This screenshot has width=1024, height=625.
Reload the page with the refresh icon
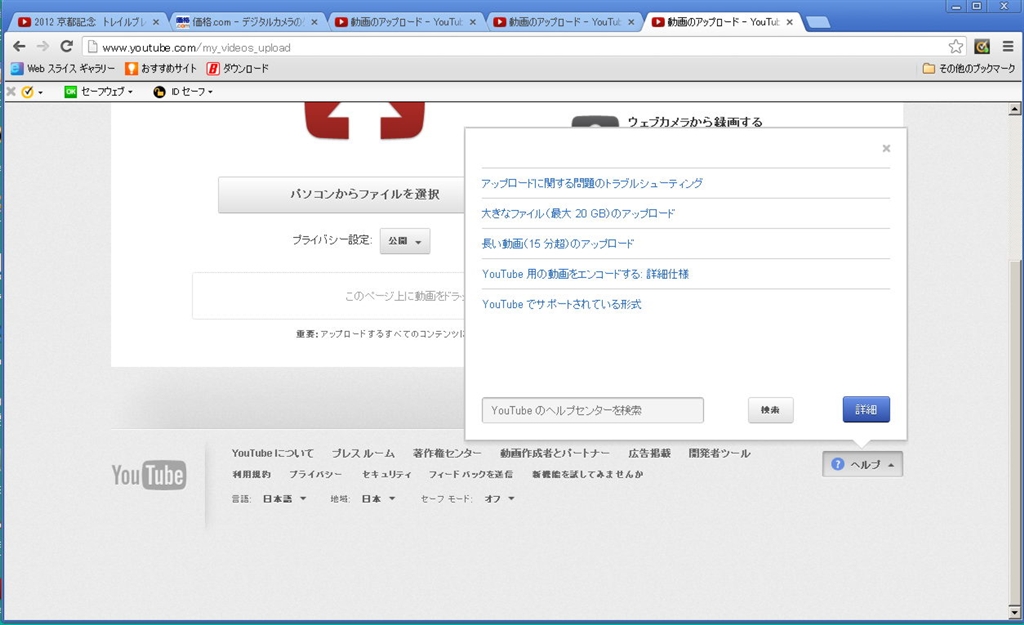[66, 46]
